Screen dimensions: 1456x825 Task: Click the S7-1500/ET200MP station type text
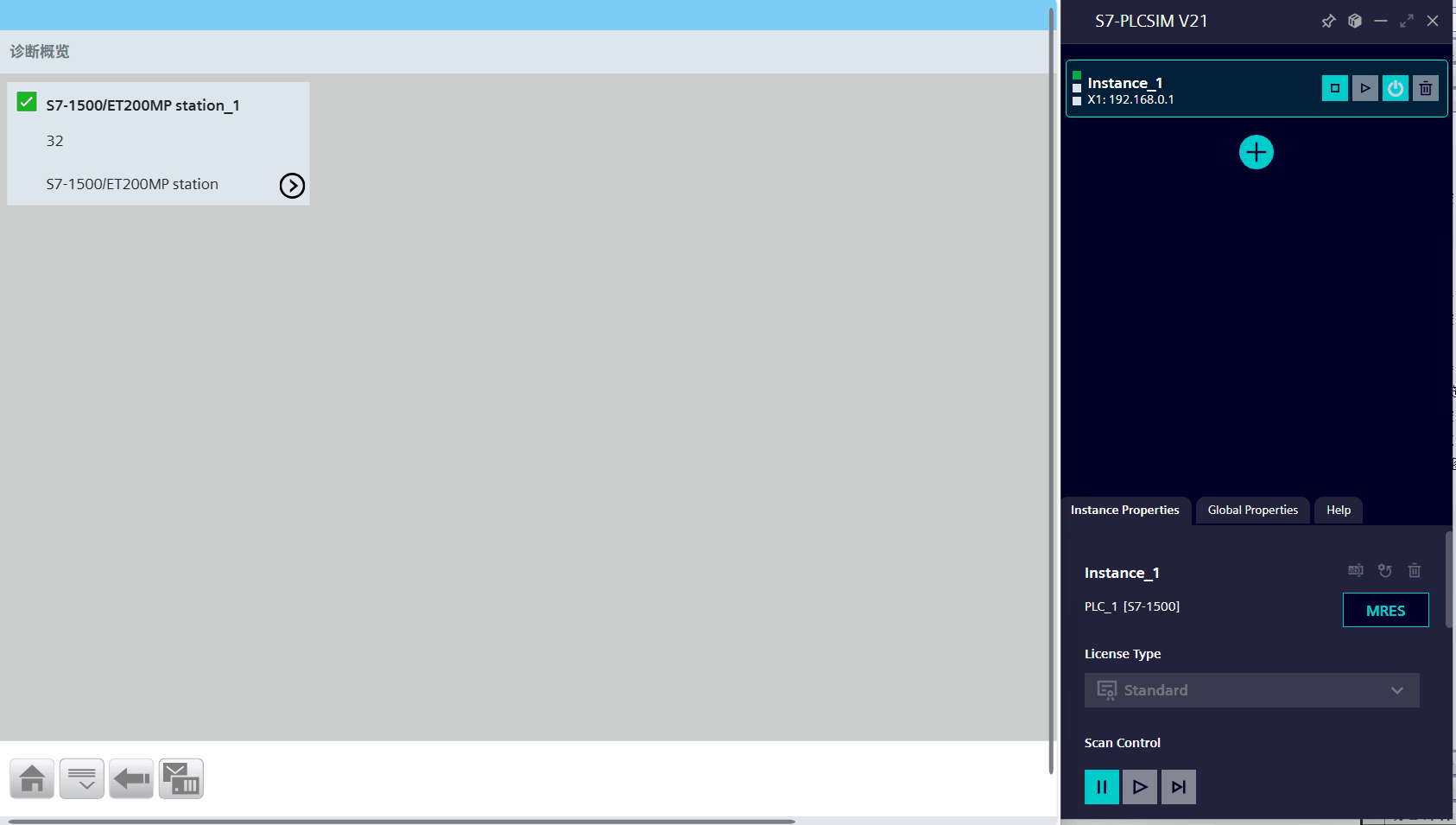pos(132,184)
